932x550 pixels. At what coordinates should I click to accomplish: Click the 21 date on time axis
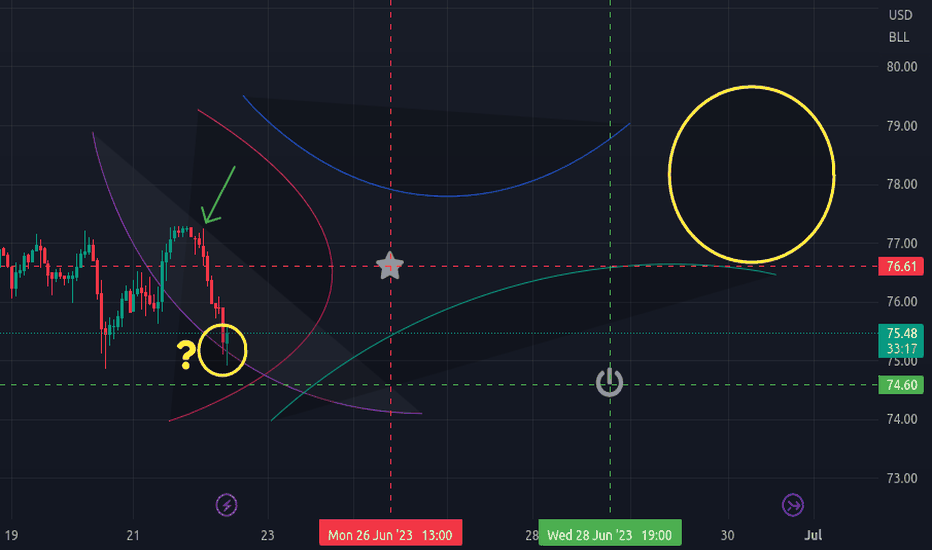click(133, 535)
